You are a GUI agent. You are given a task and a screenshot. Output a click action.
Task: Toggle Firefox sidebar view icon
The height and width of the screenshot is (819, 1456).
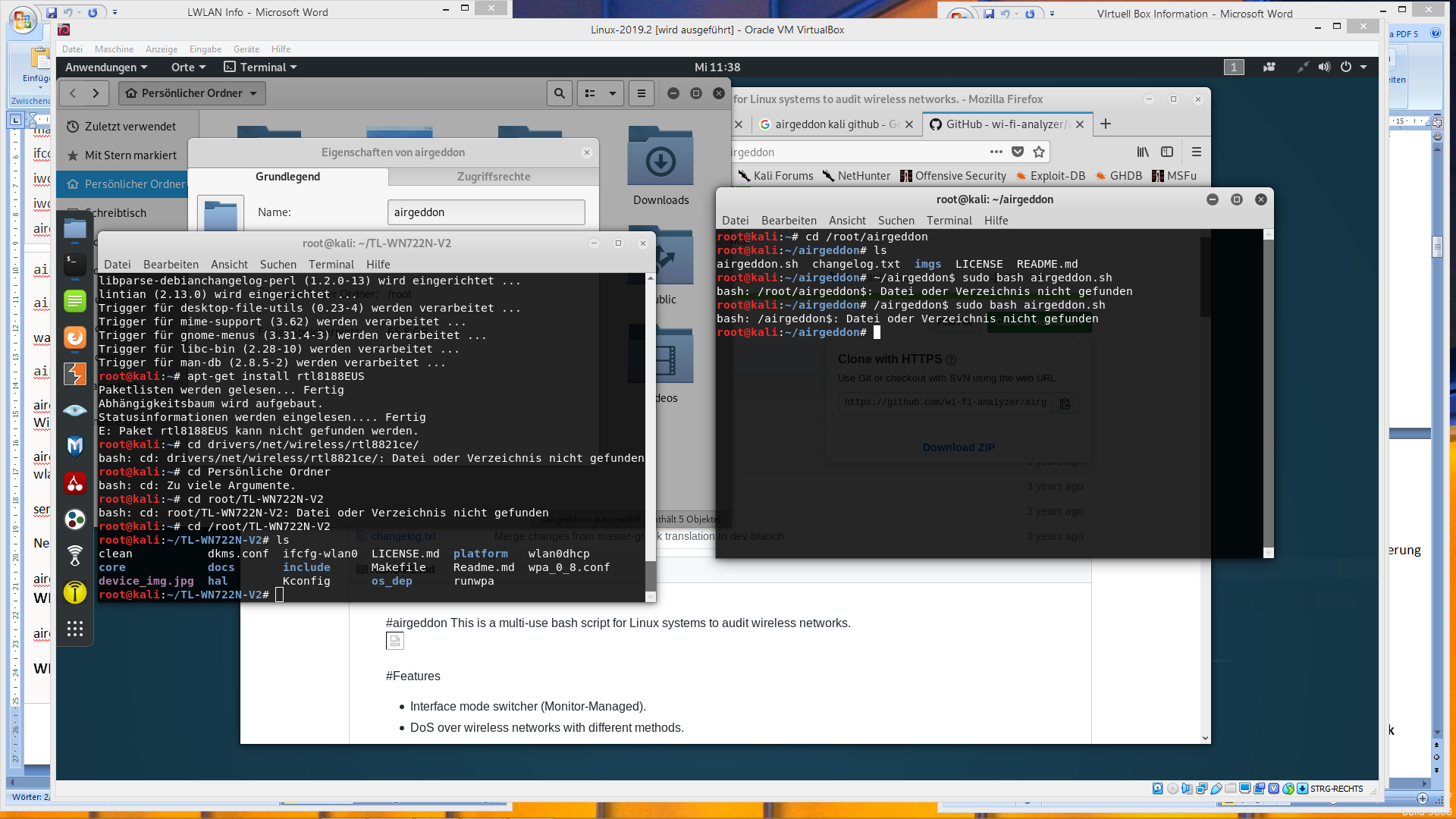1167,152
